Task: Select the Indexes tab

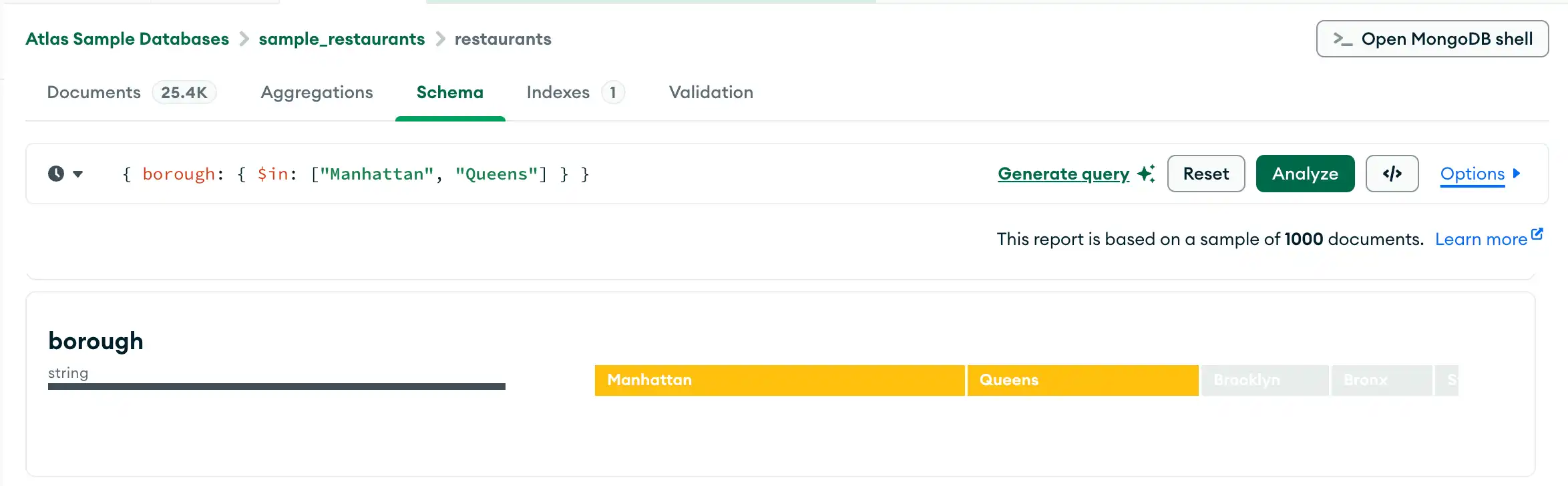Action: pos(558,92)
